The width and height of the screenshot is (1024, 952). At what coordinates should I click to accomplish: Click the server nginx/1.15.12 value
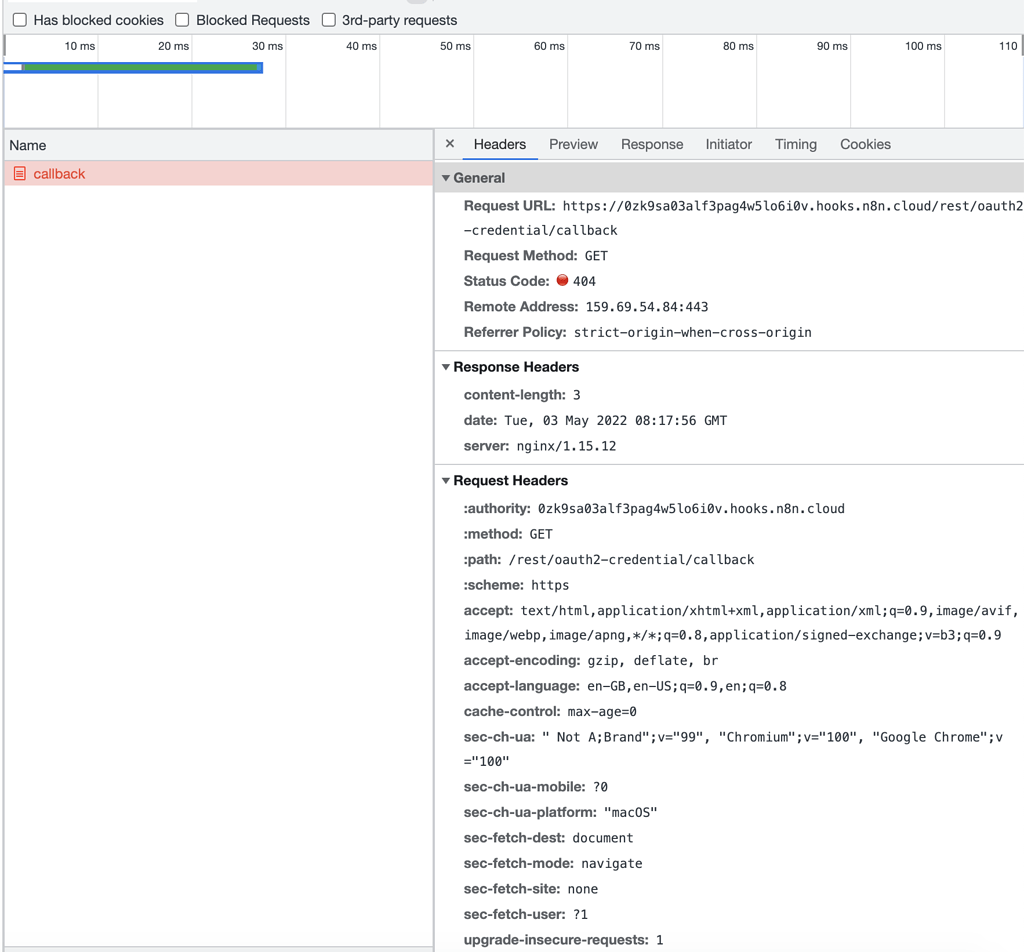tap(566, 446)
